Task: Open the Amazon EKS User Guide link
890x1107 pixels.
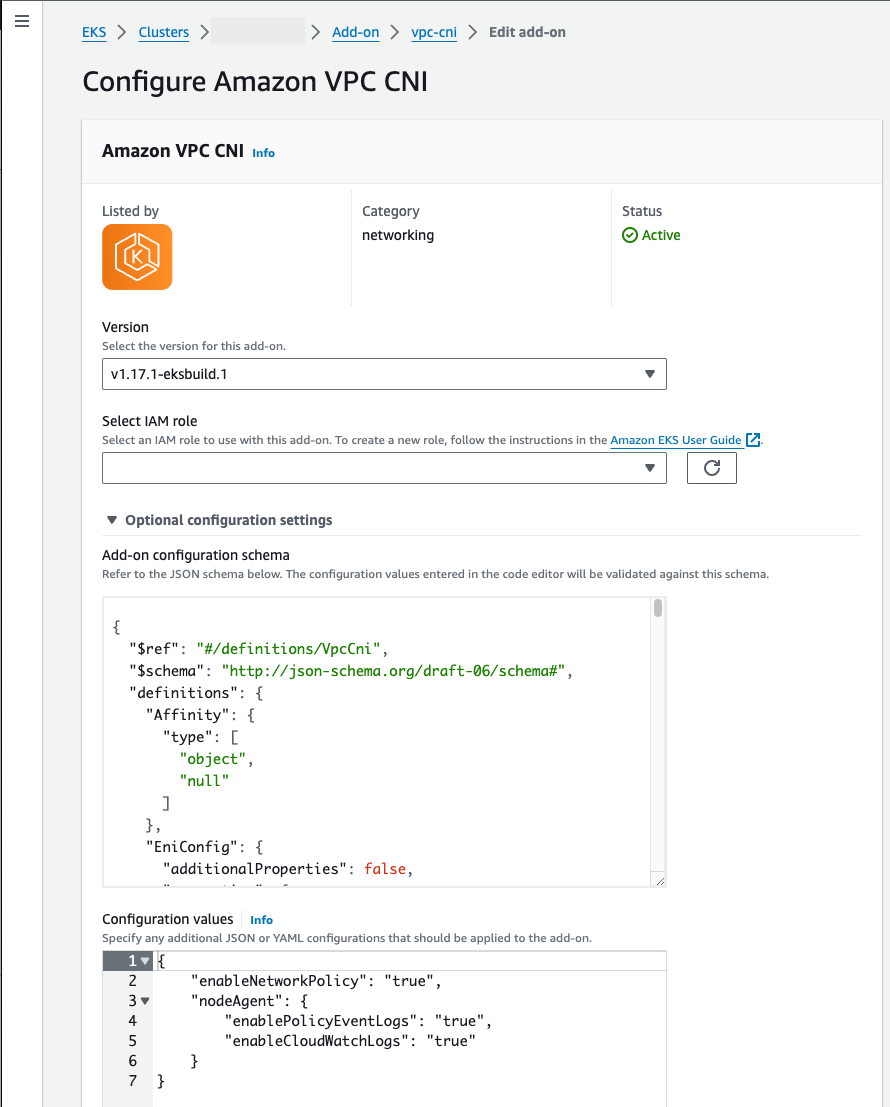Action: [x=675, y=440]
